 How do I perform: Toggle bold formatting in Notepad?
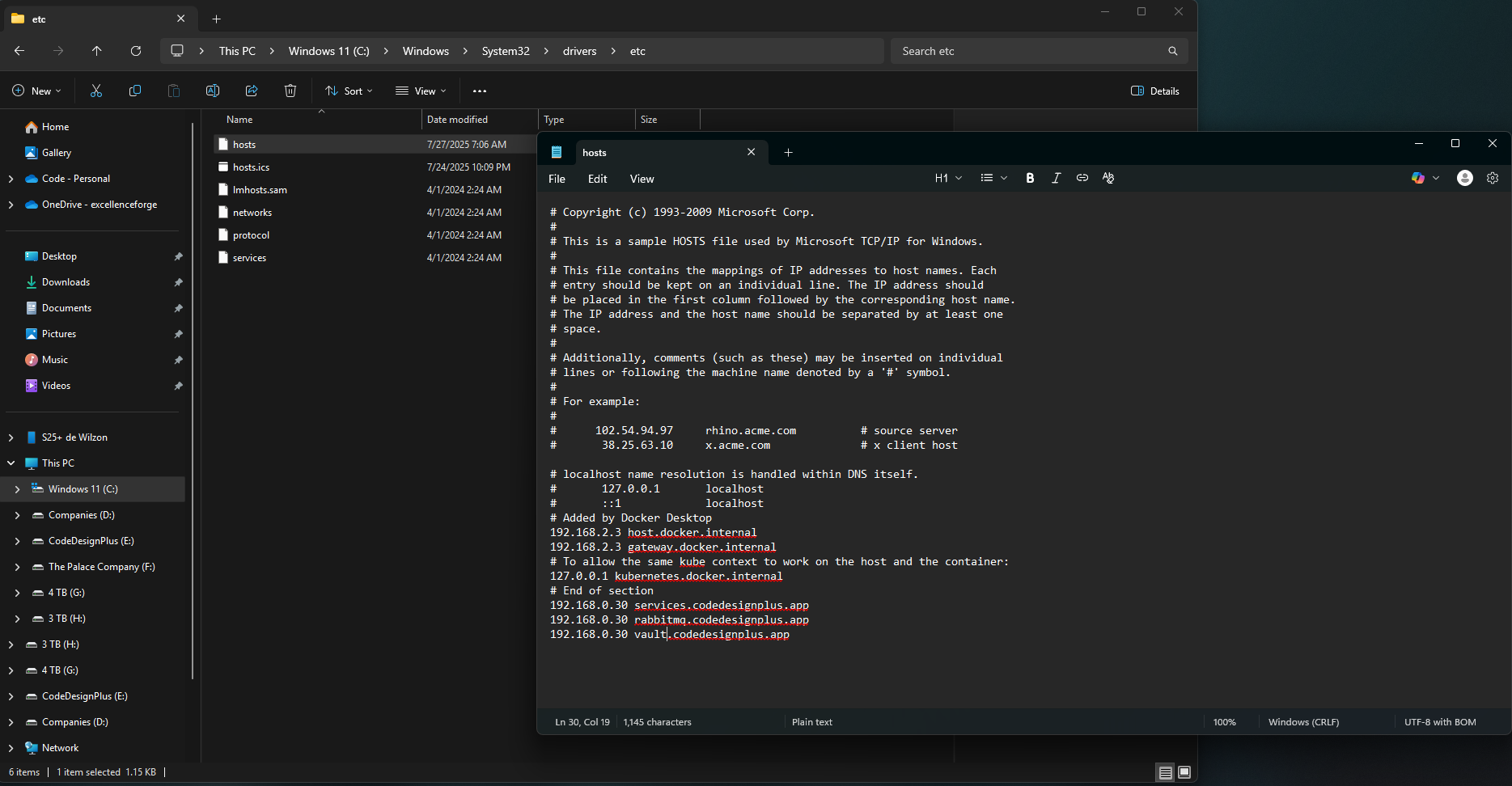pyautogui.click(x=1030, y=178)
